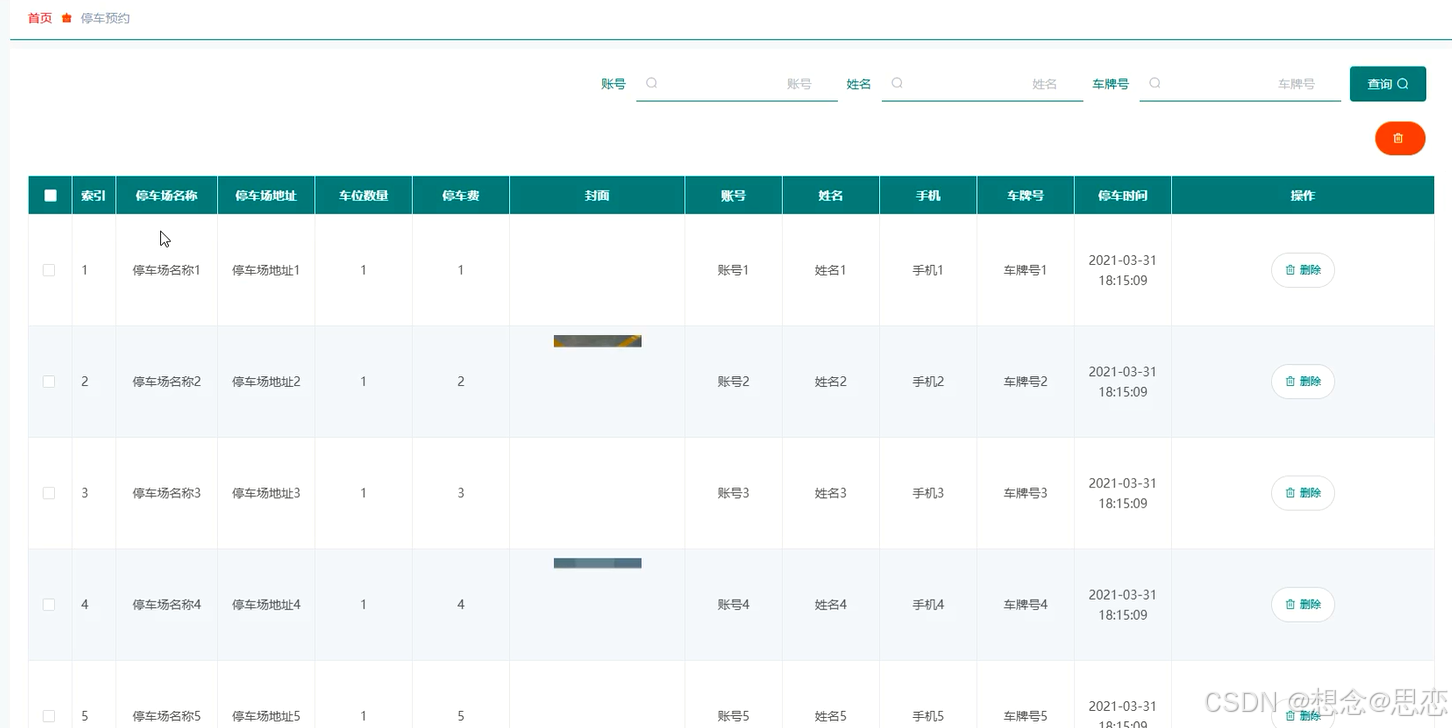Image resolution: width=1452 pixels, height=728 pixels.
Task: Click the 手机 column header
Action: coord(928,196)
